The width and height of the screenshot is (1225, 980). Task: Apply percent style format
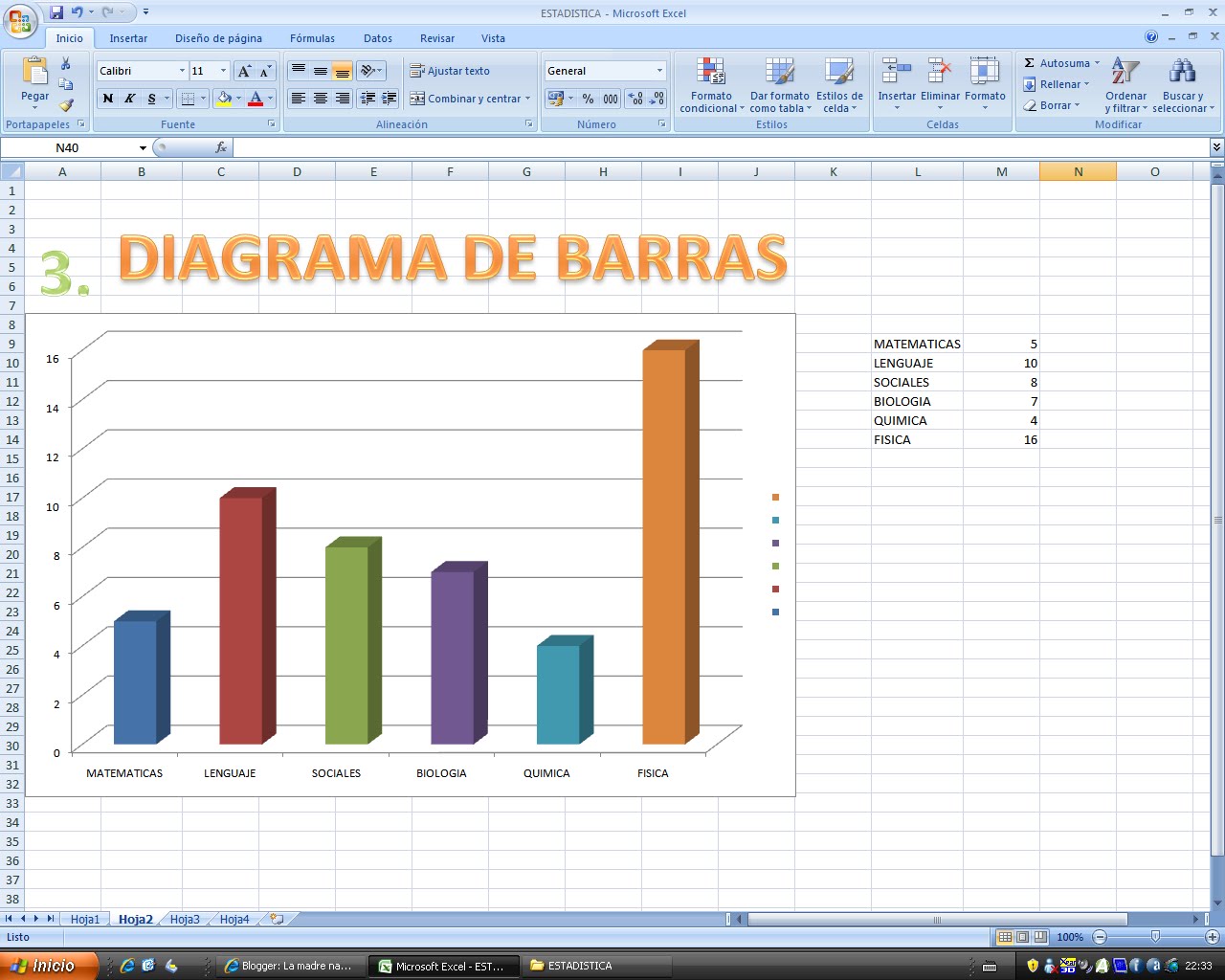coord(588,99)
